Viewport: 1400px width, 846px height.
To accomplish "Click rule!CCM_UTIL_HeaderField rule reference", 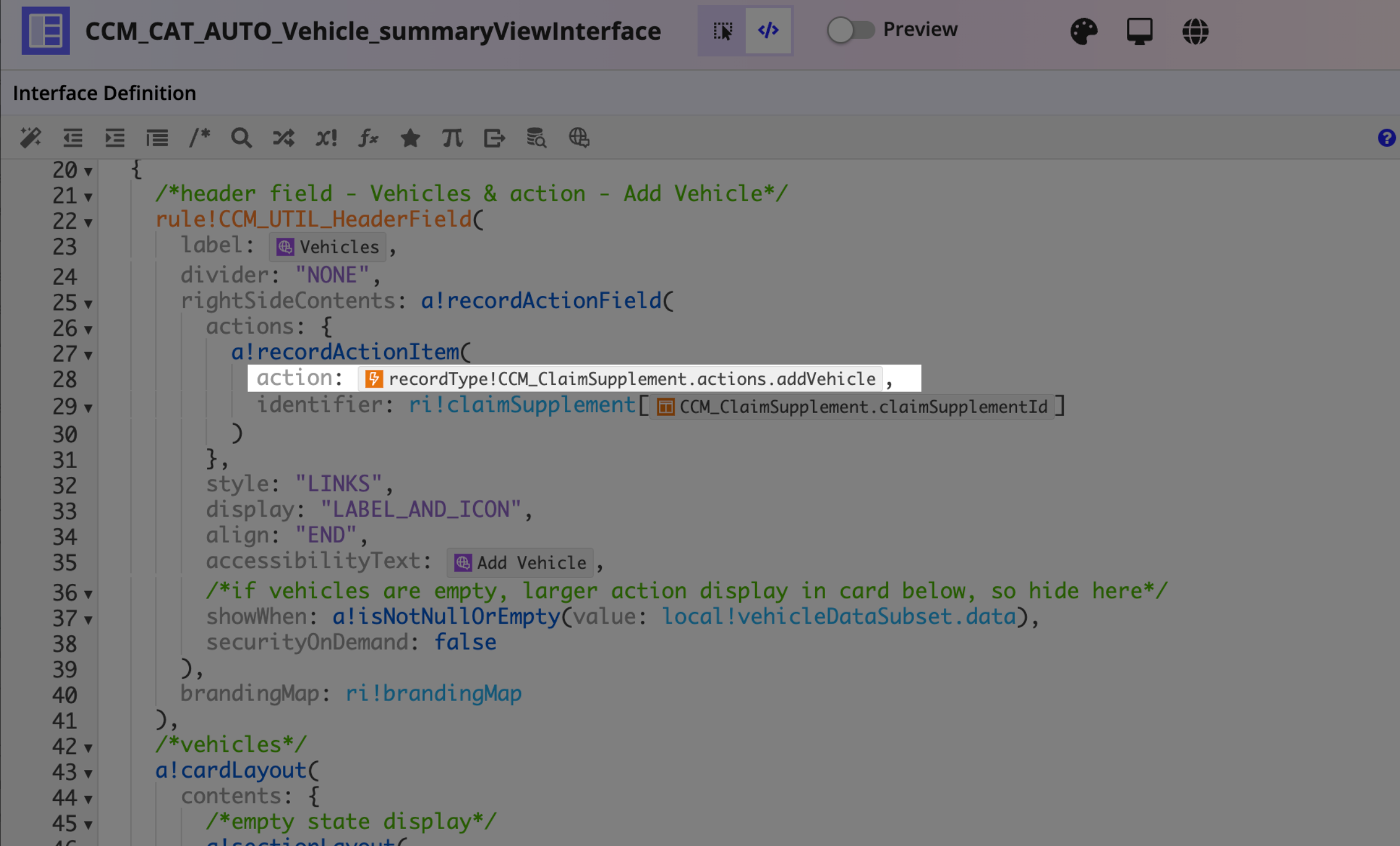I will [x=313, y=220].
